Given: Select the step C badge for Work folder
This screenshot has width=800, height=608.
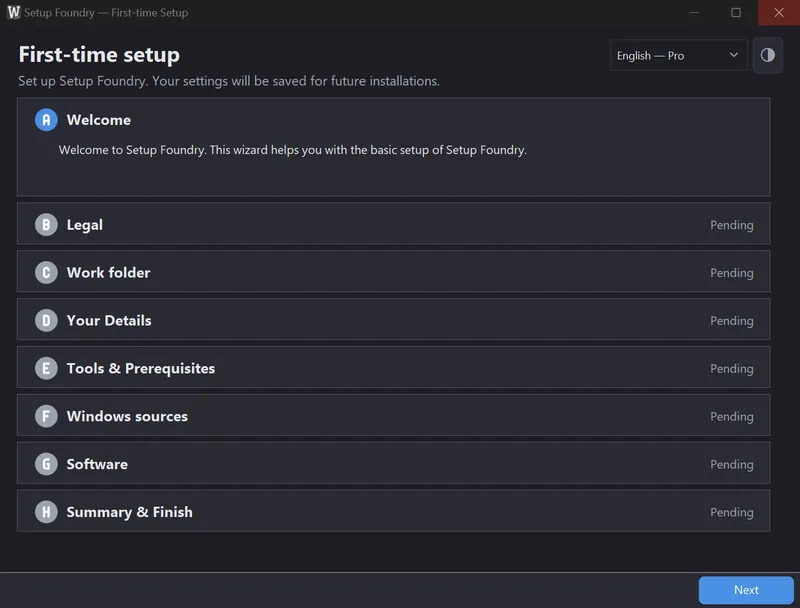Looking at the screenshot, I should click(46, 273).
